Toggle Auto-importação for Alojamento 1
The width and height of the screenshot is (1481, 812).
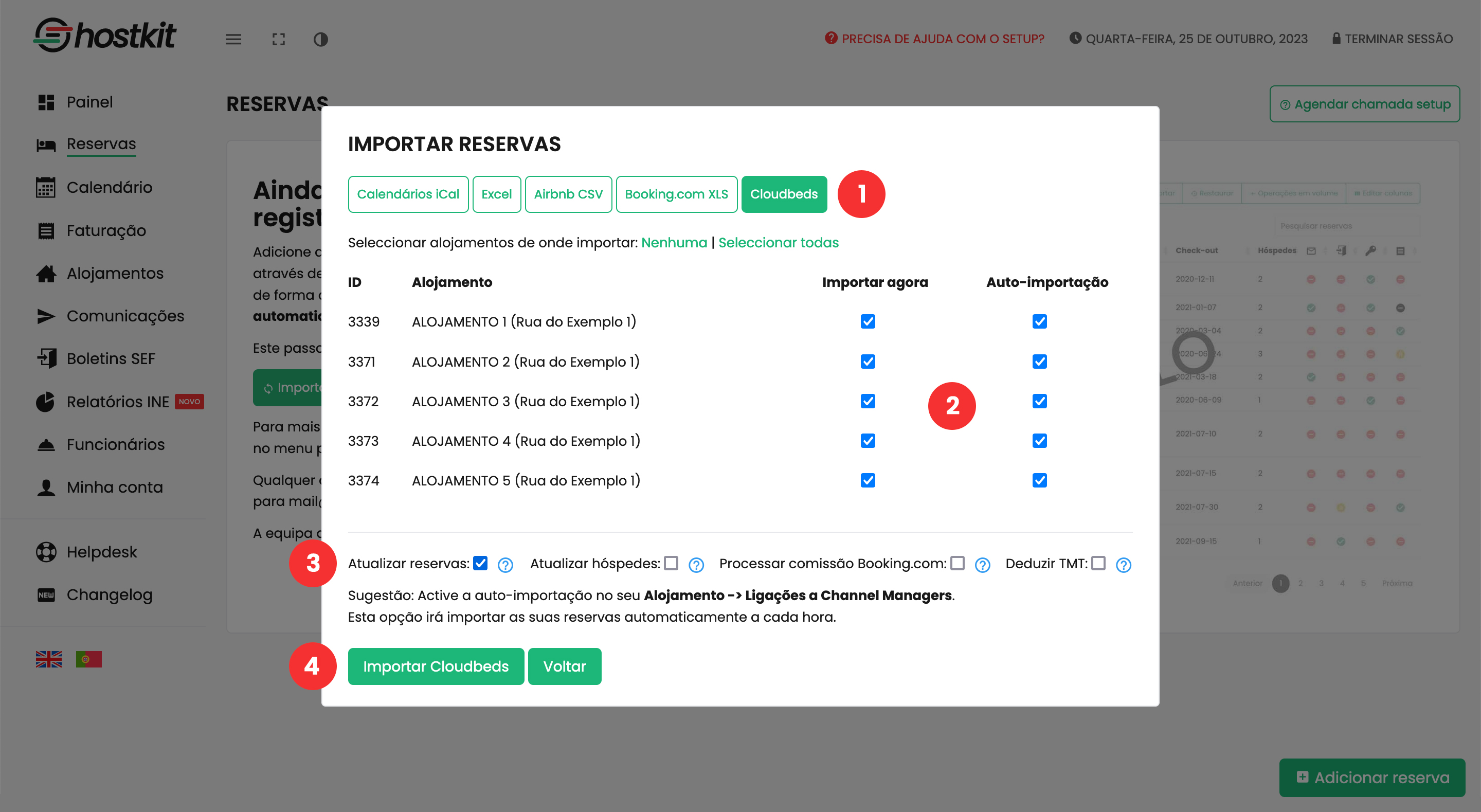coord(1039,321)
